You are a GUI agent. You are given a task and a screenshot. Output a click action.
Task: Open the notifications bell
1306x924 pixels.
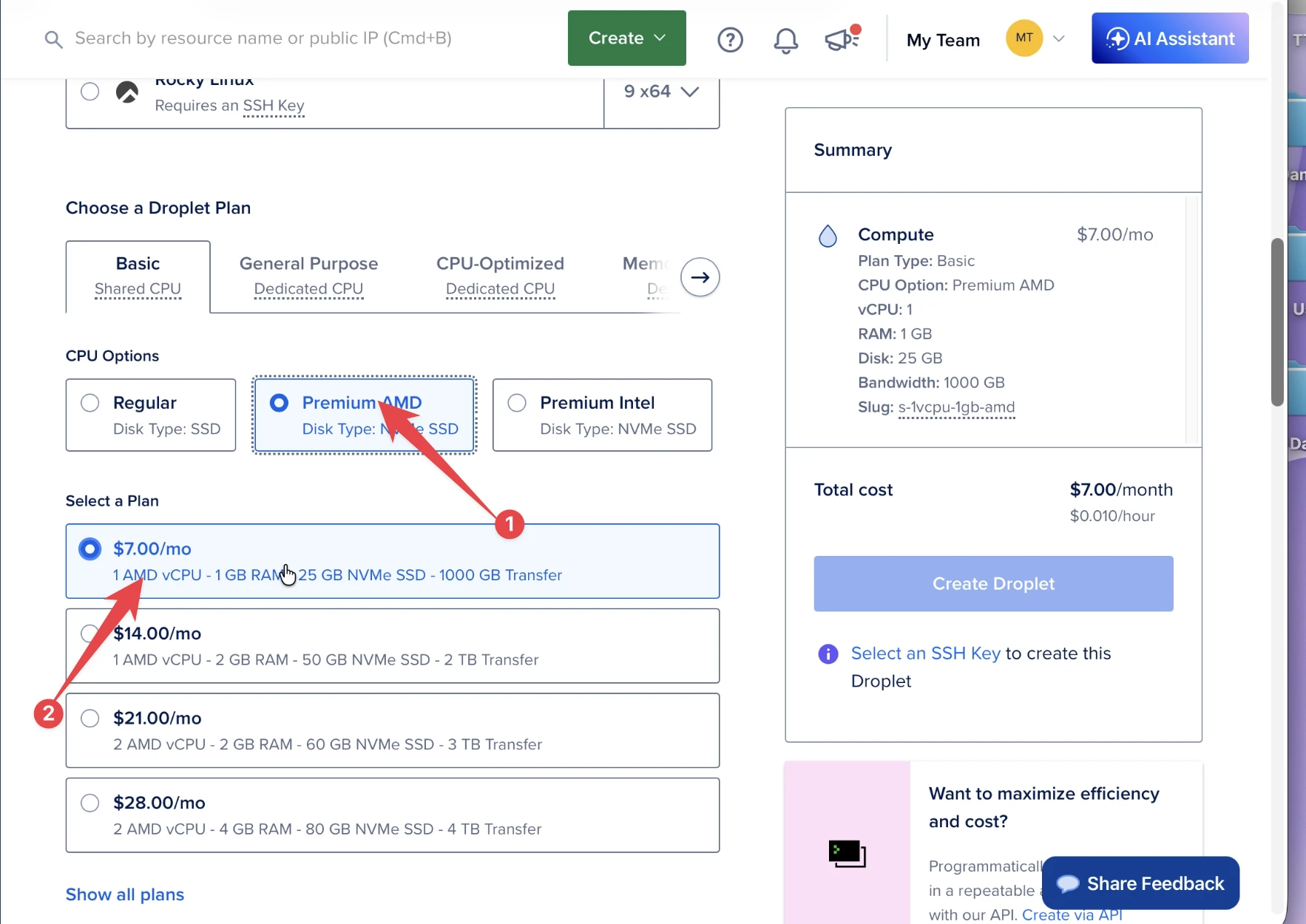[785, 40]
